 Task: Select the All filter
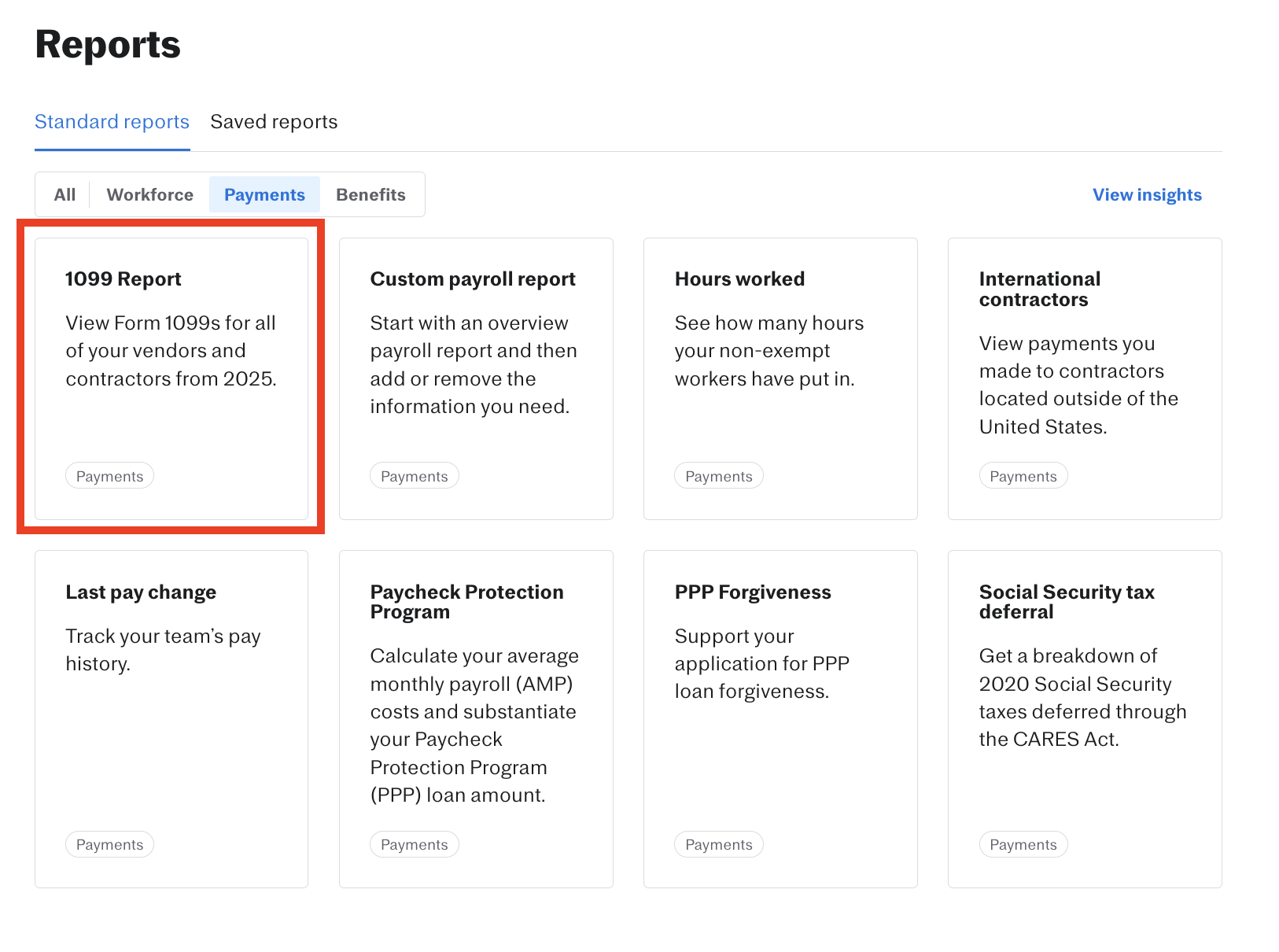pos(65,194)
